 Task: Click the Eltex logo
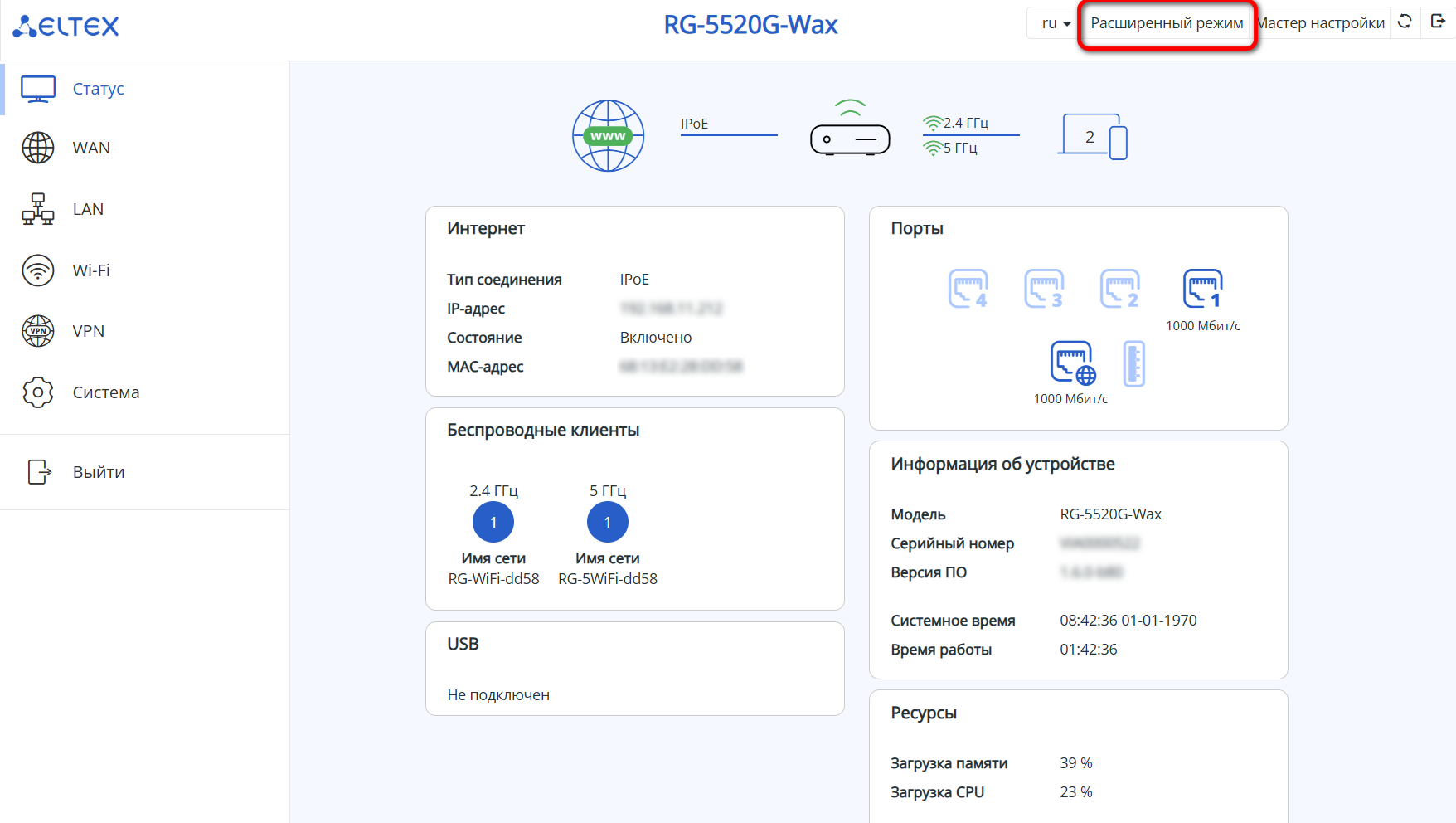click(66, 26)
